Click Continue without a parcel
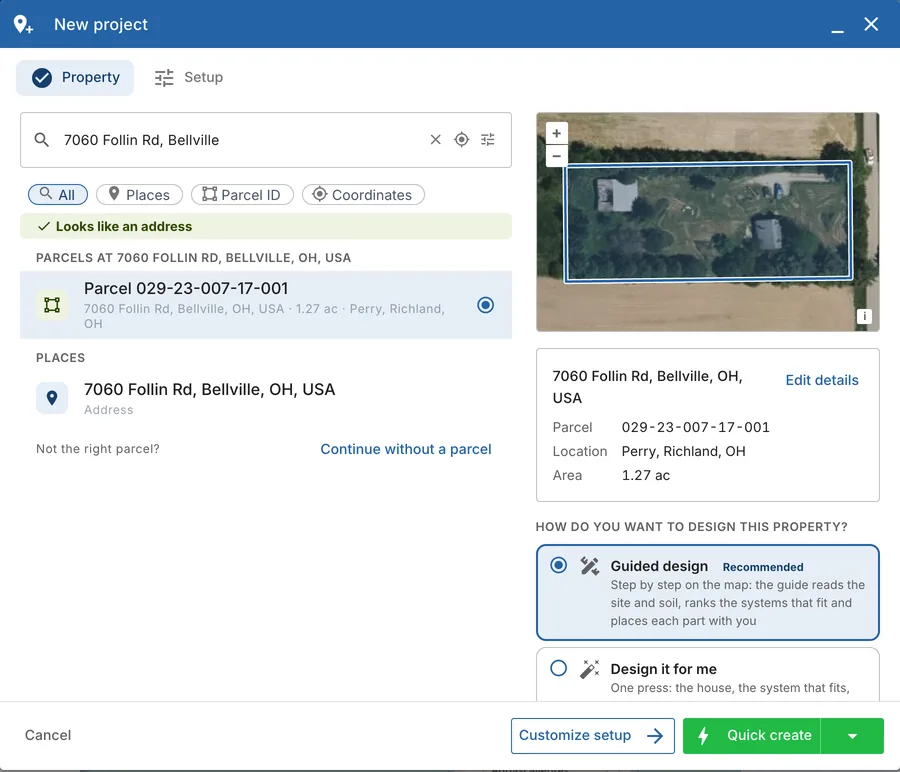The width and height of the screenshot is (900, 772). coord(406,449)
